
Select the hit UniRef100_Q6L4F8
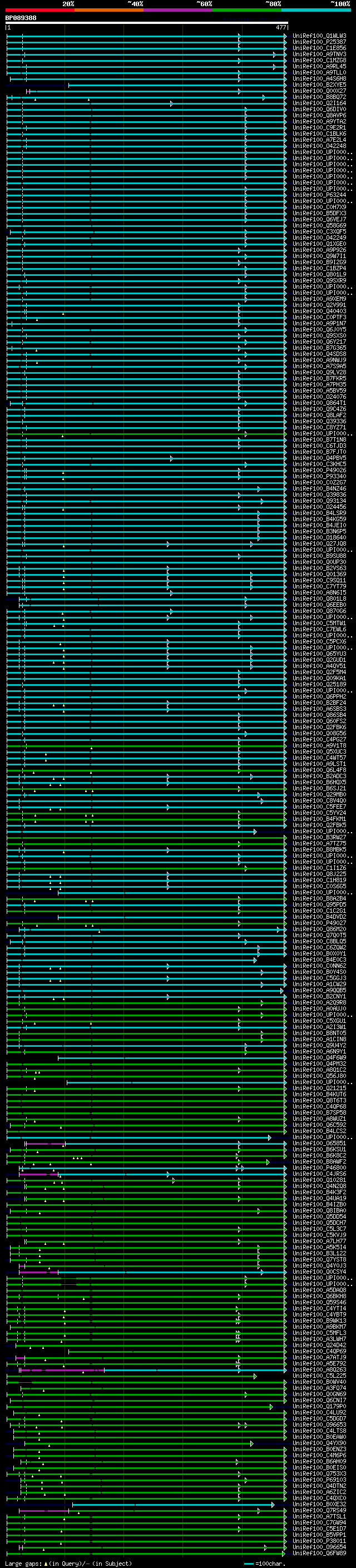[319, 770]
